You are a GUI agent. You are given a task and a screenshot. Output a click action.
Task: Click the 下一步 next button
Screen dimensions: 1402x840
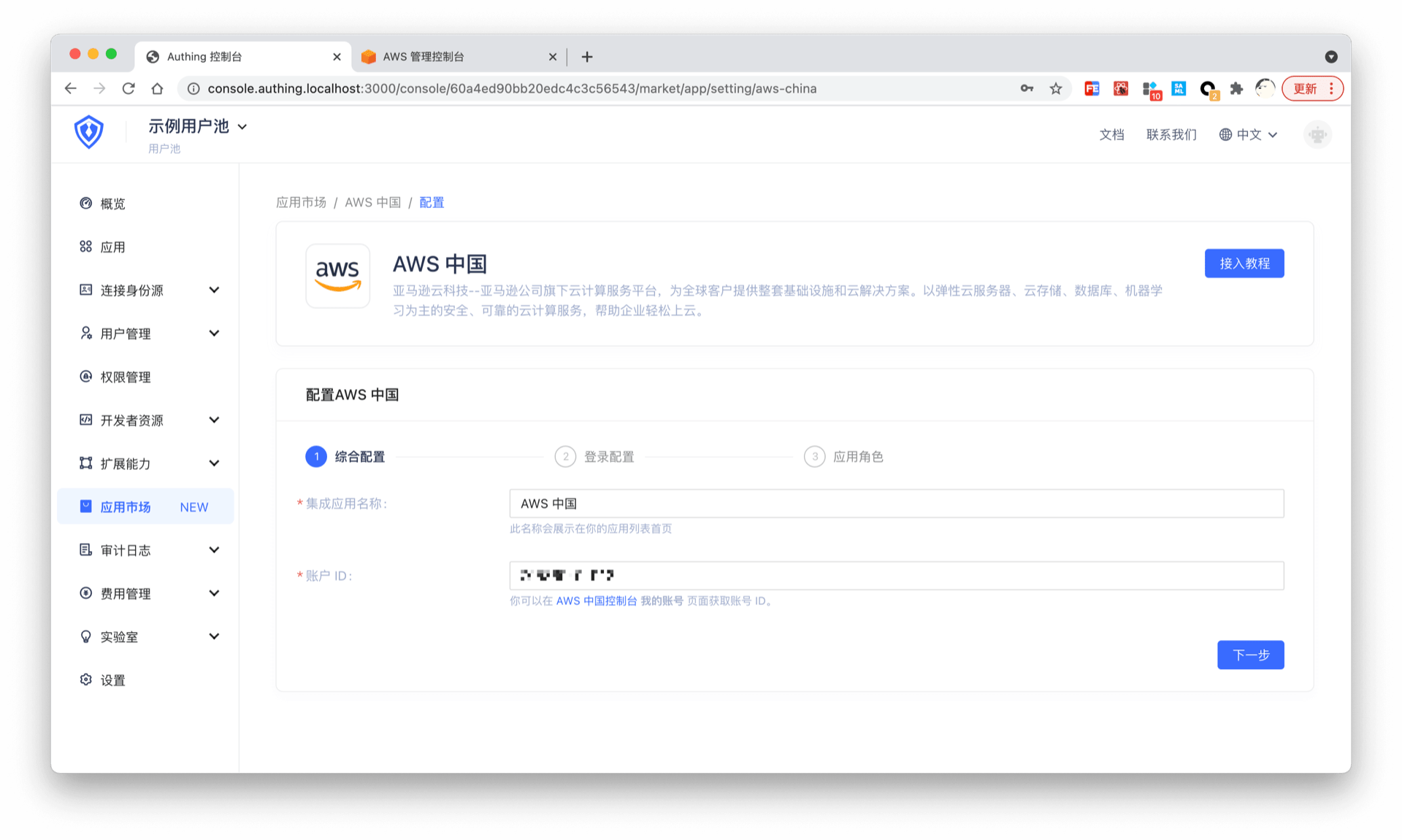(1250, 655)
